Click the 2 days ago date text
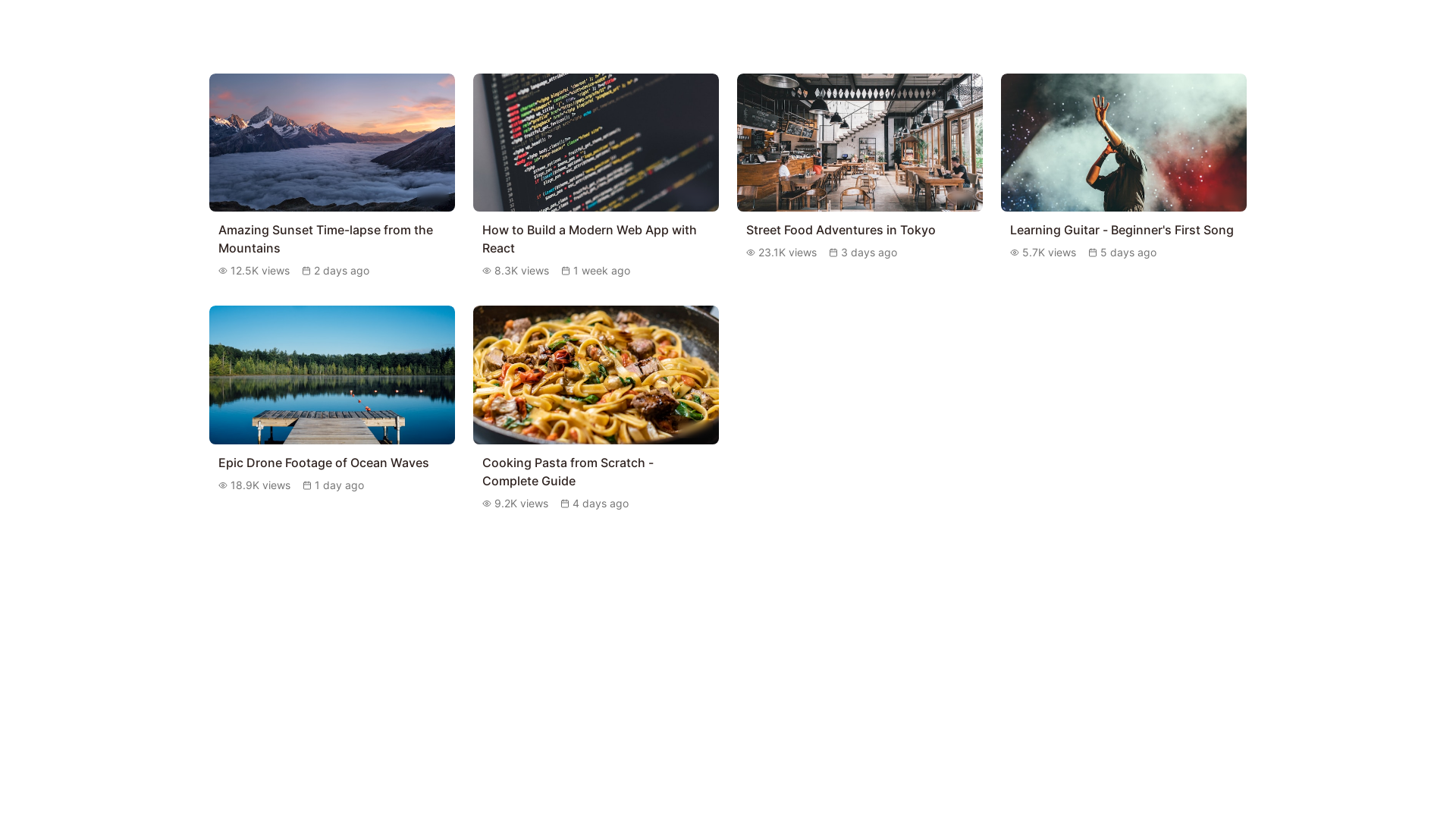The width and height of the screenshot is (1456, 819). click(x=341, y=271)
